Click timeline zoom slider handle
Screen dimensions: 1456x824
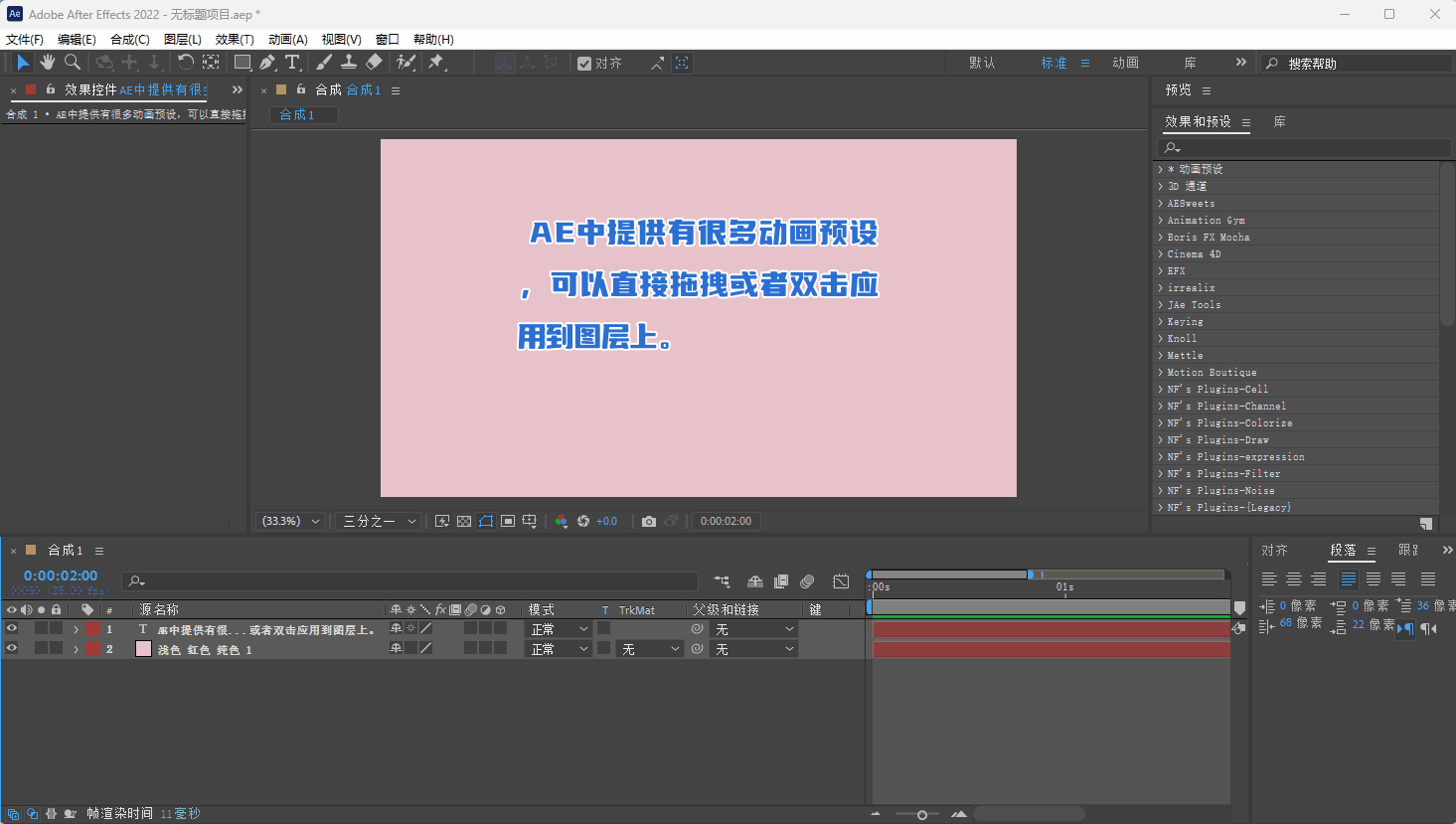point(922,815)
